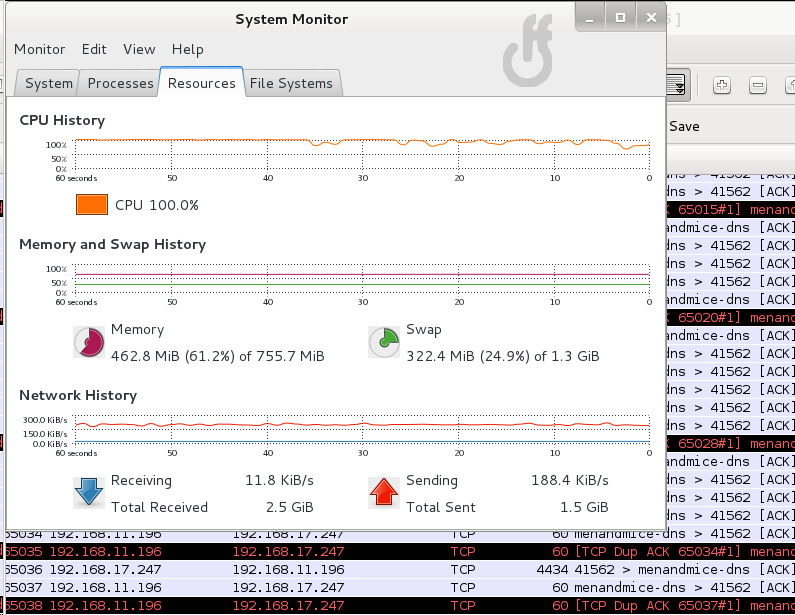
Task: Maximize the System Monitor window
Action: tap(620, 18)
